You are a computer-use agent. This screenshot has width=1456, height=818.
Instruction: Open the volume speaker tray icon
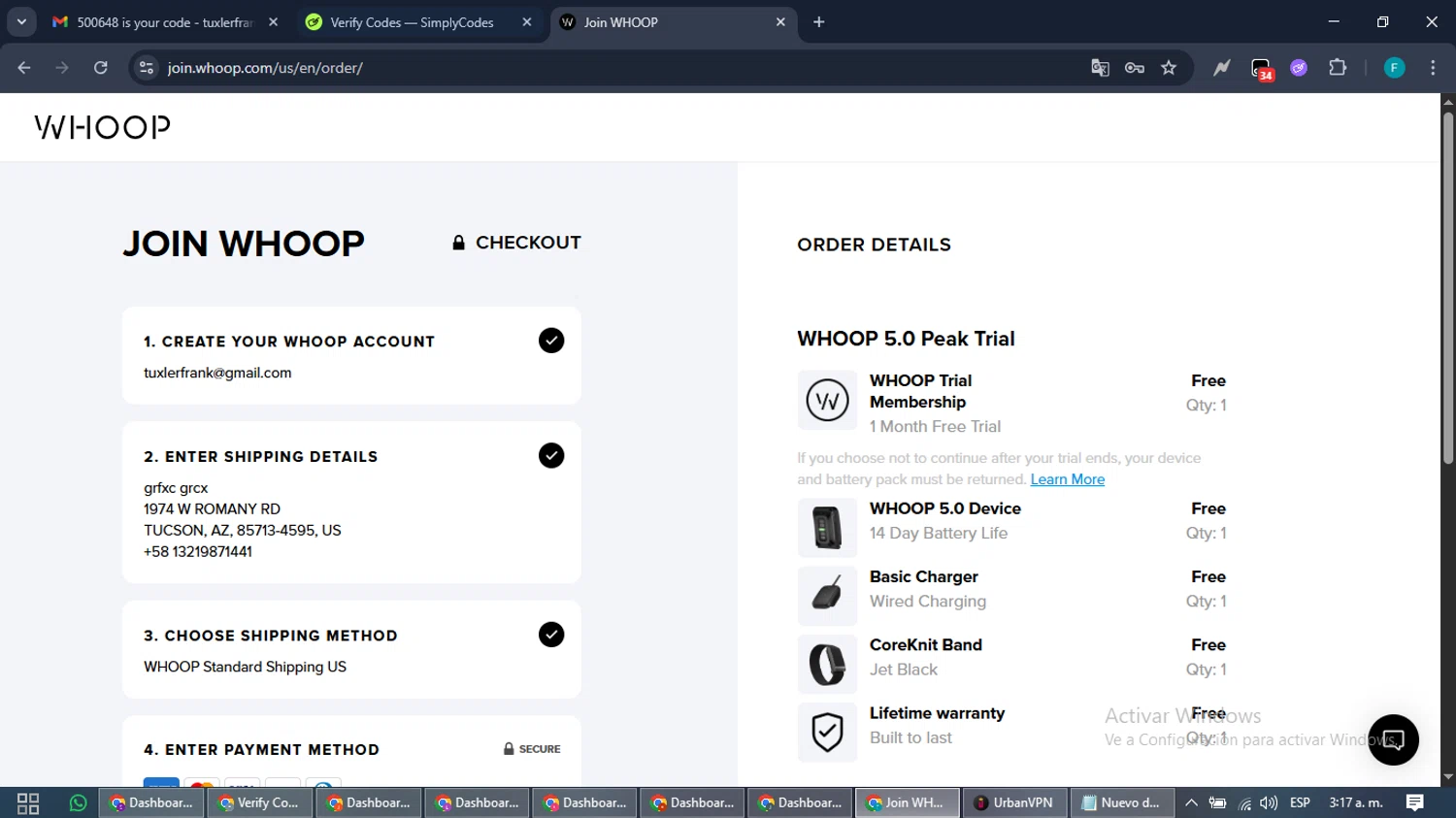[x=1269, y=802]
